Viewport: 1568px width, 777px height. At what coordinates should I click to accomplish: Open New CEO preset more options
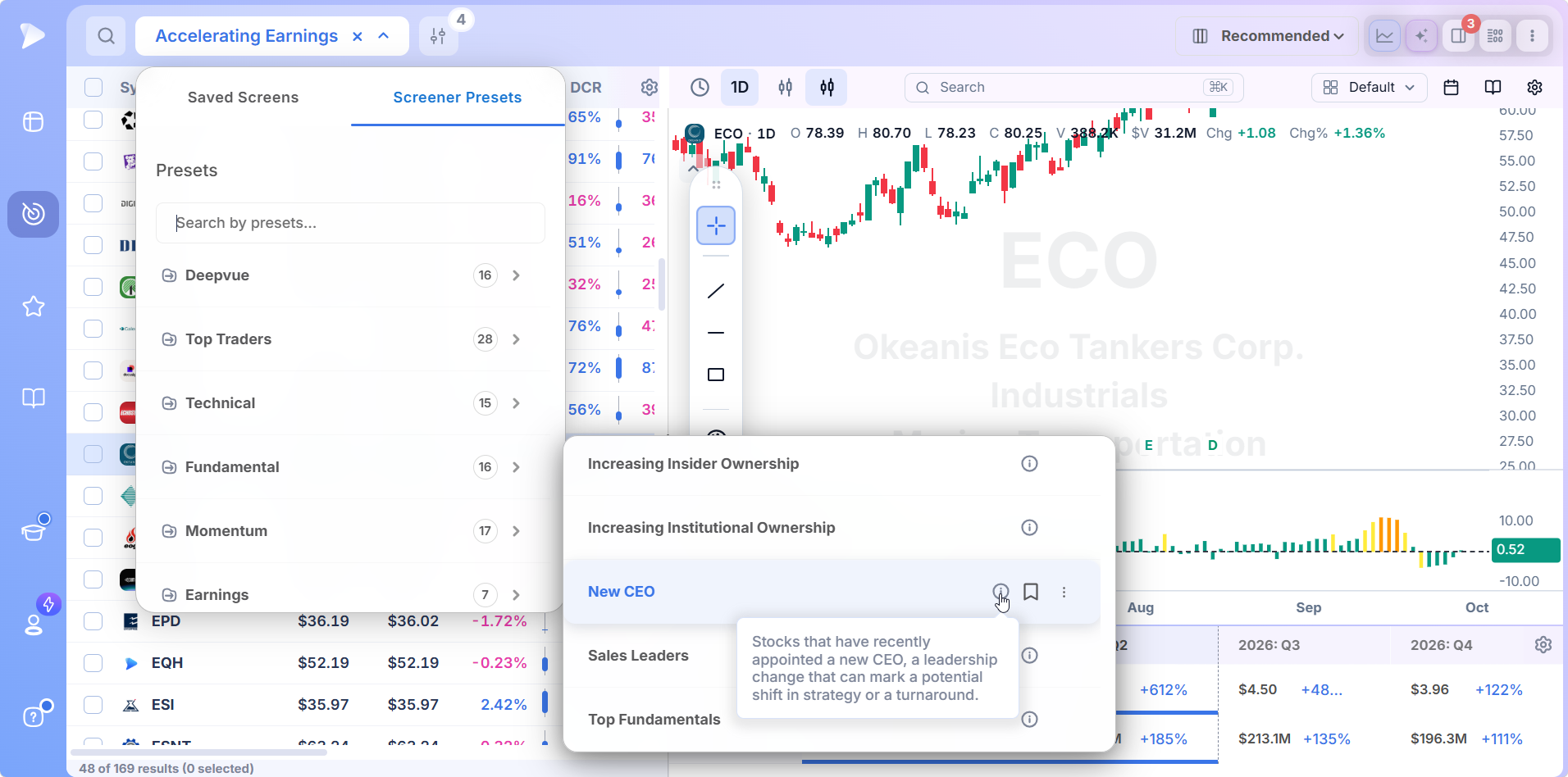click(x=1064, y=592)
